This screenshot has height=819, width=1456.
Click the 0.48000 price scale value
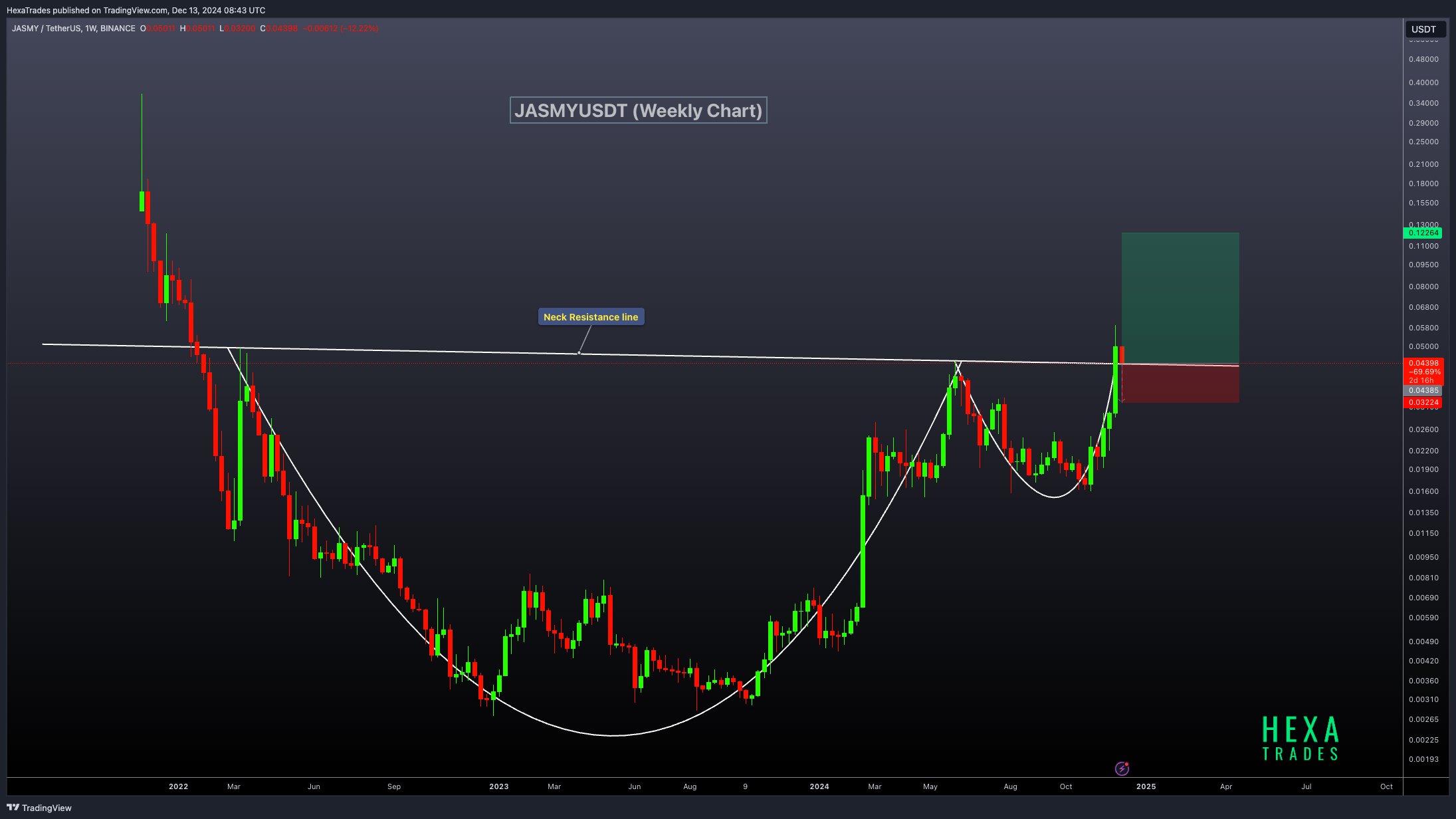[1423, 59]
